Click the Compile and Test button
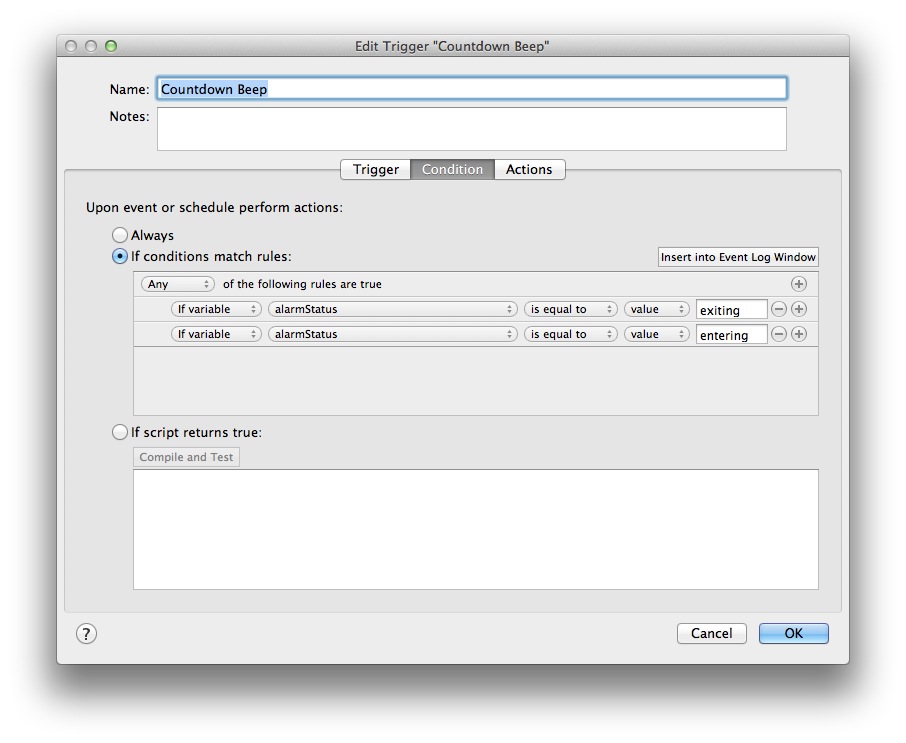 (186, 457)
